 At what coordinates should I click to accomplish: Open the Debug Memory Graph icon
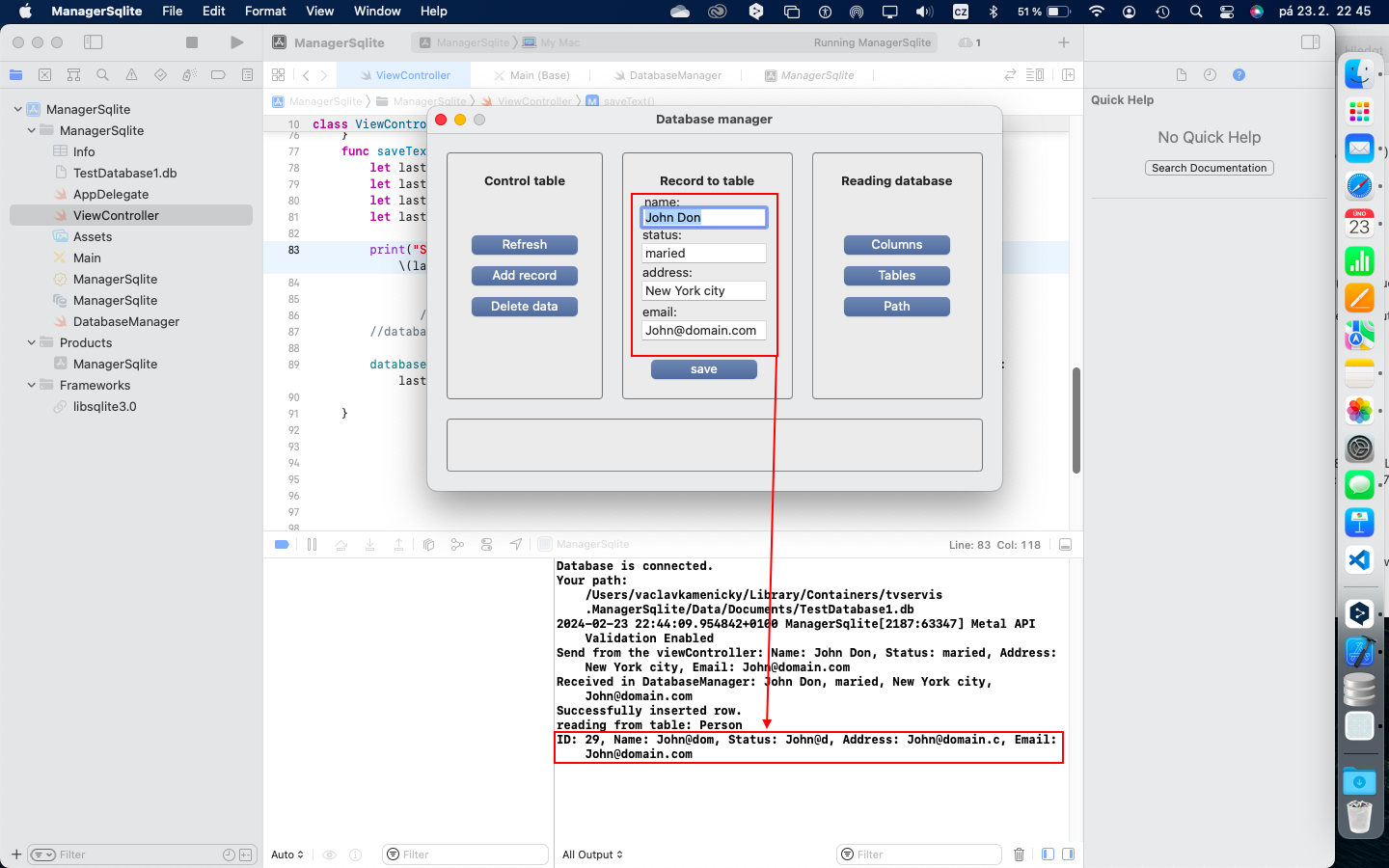pos(457,545)
